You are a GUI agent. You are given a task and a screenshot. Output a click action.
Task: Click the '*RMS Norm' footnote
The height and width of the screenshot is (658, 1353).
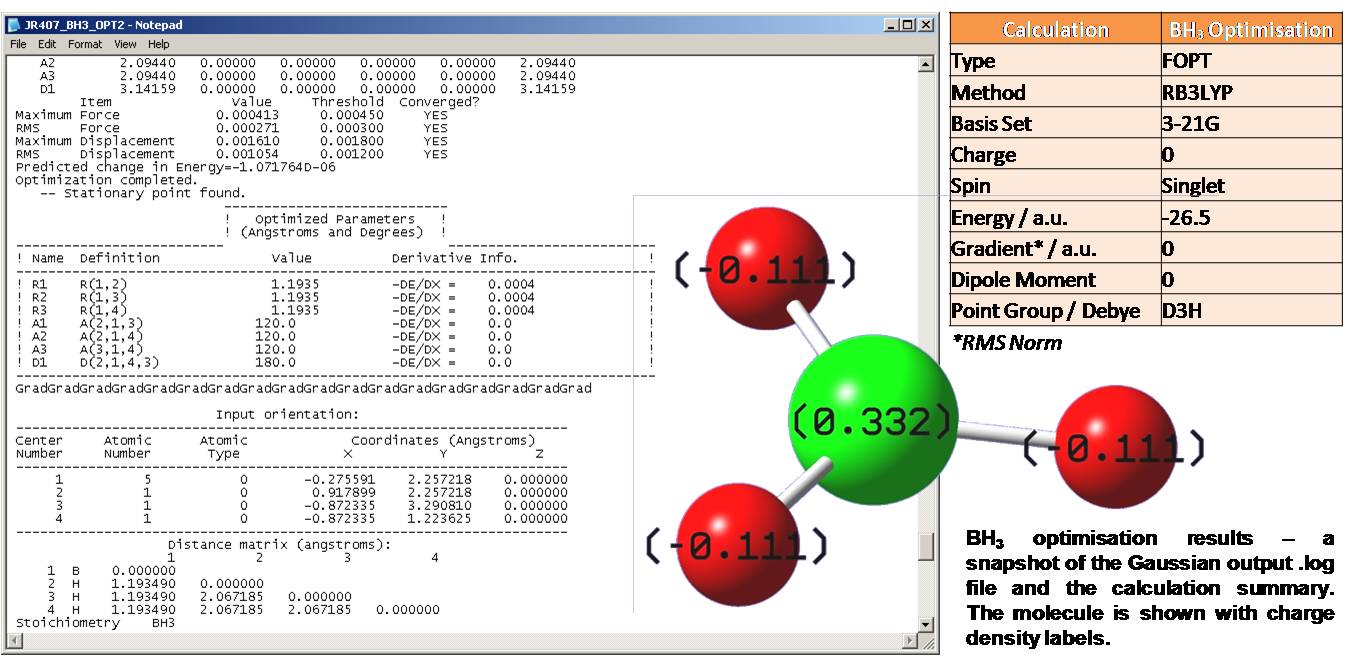click(1006, 343)
